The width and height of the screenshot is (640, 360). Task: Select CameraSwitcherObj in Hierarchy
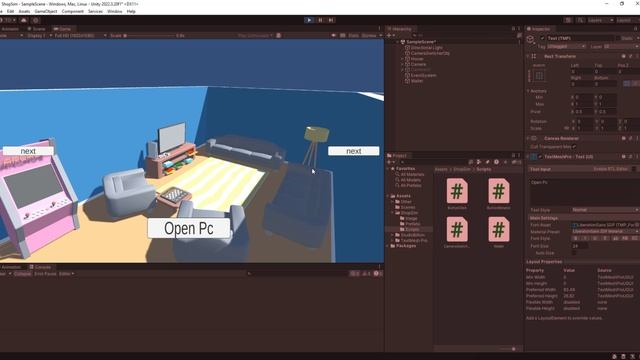pos(430,53)
